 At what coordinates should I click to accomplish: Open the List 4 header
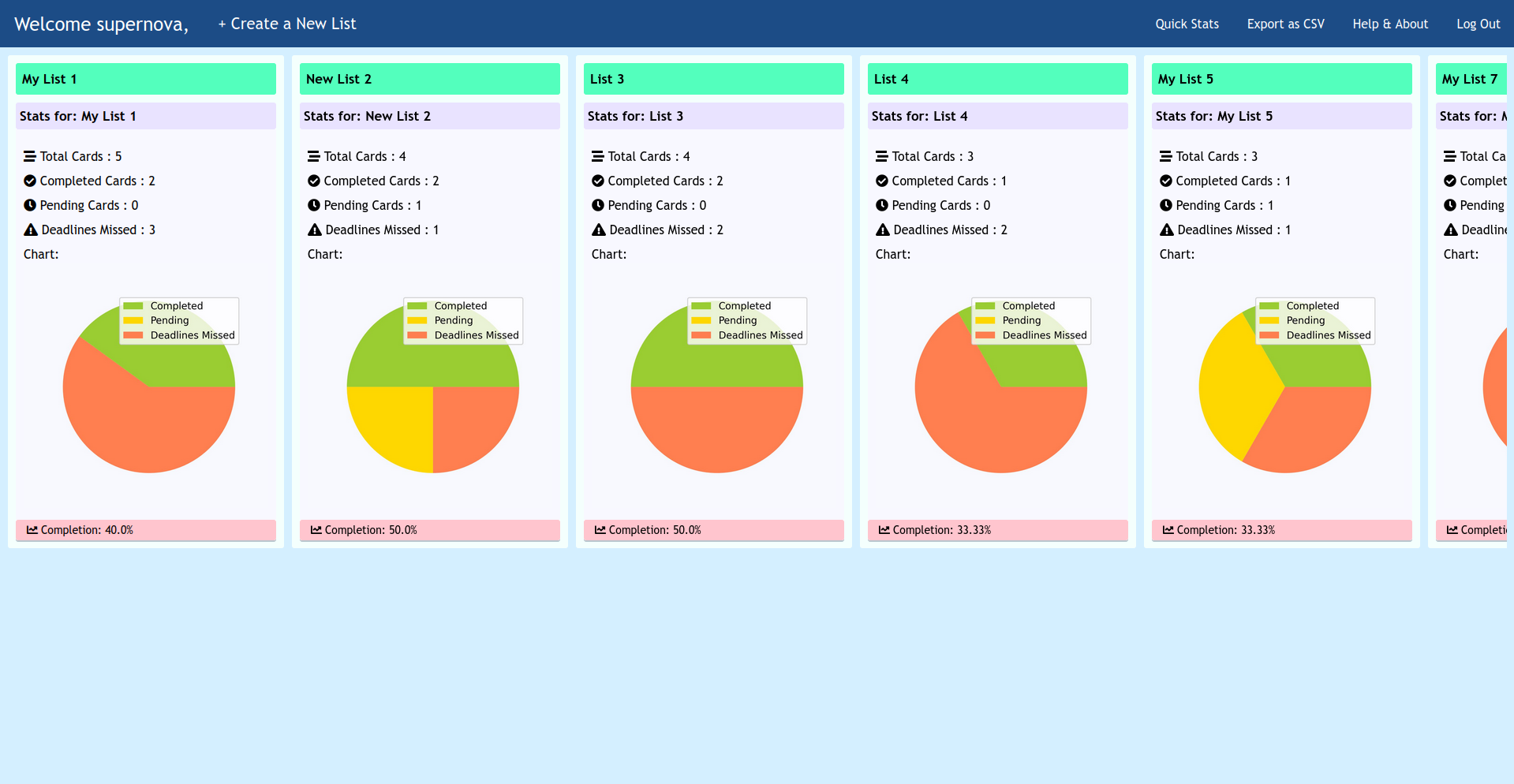tap(998, 79)
